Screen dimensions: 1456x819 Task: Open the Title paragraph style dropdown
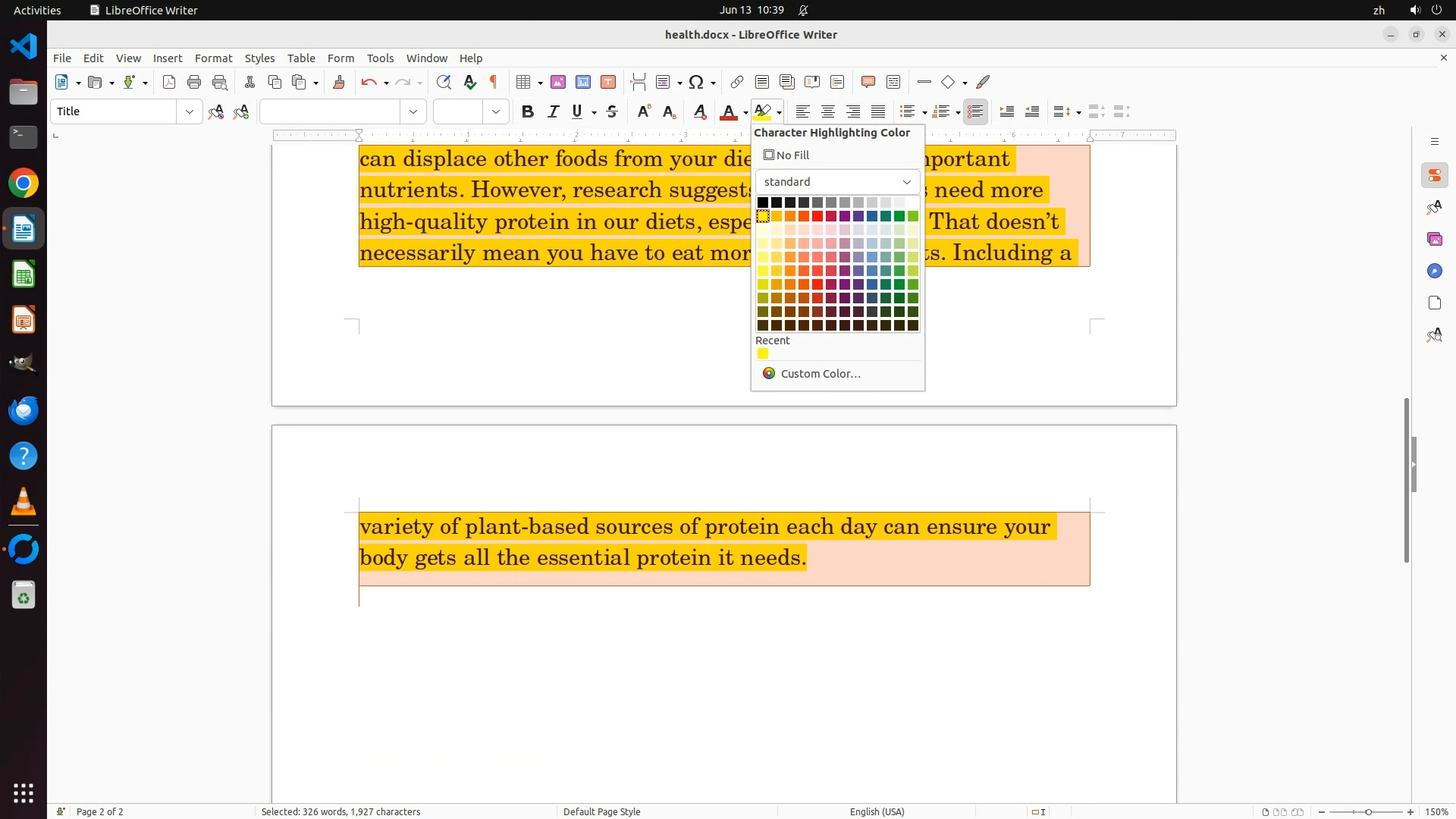point(189,112)
